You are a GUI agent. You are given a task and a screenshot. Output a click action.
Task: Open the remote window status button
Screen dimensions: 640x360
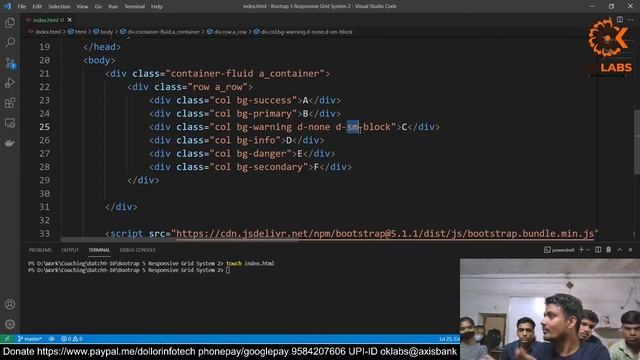pyautogui.click(x=7, y=339)
